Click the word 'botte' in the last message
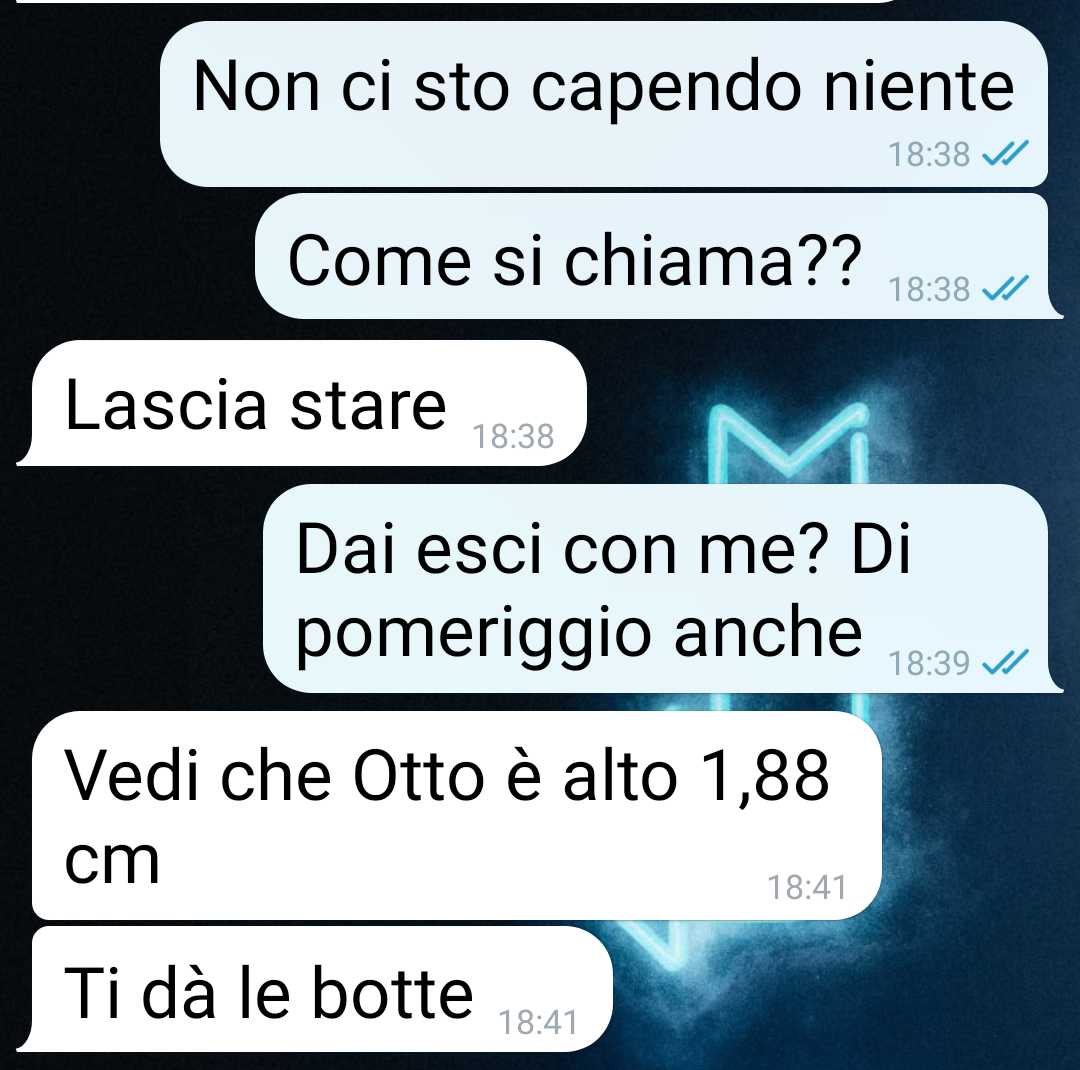This screenshot has height=1070, width=1080. coord(393,992)
